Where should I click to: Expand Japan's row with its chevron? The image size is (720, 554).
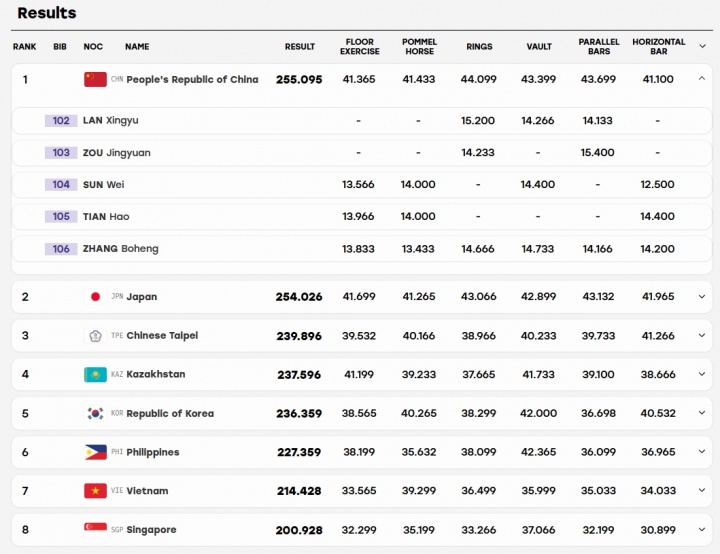(x=702, y=297)
